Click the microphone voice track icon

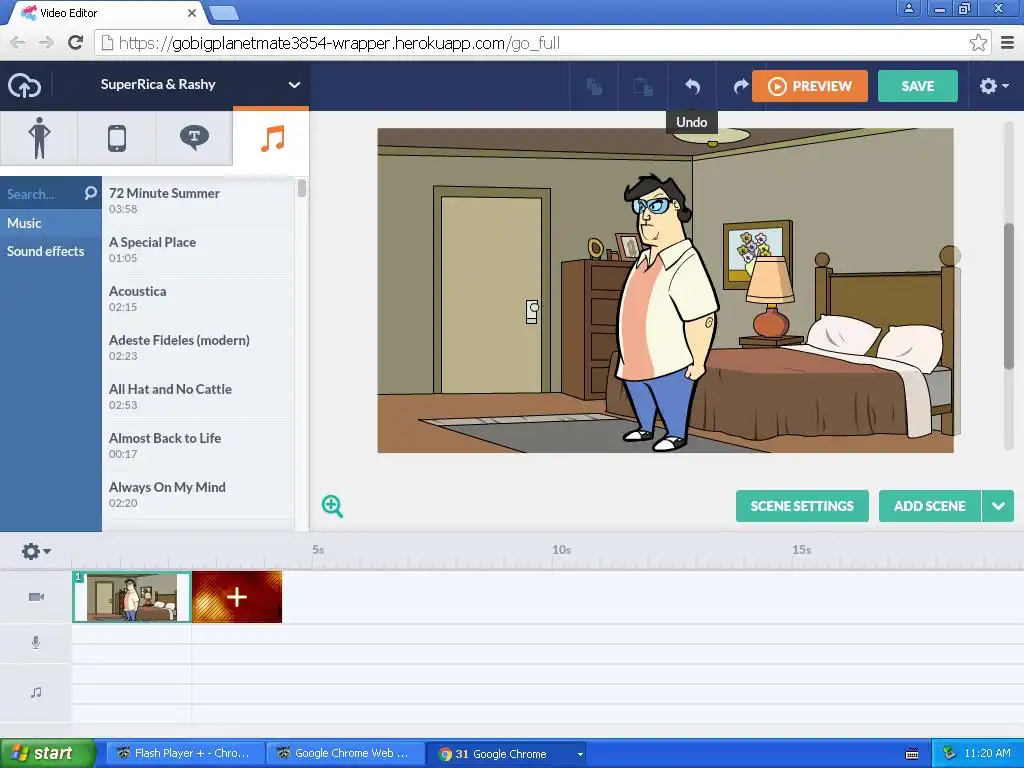[36, 643]
